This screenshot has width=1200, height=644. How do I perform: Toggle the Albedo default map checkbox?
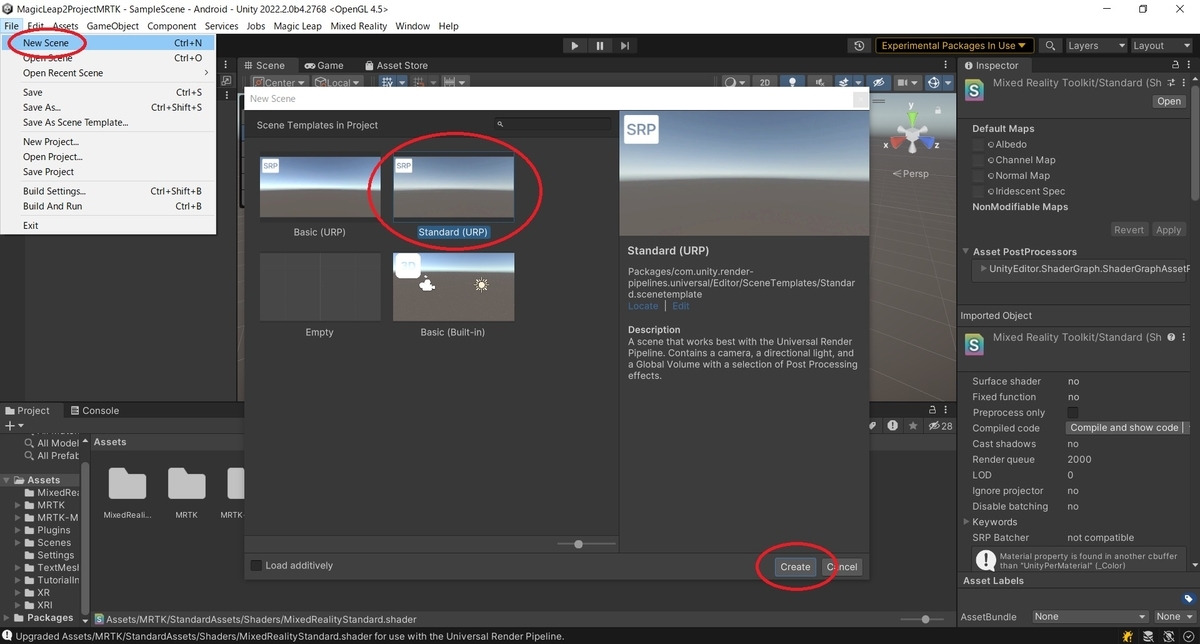click(x=979, y=145)
